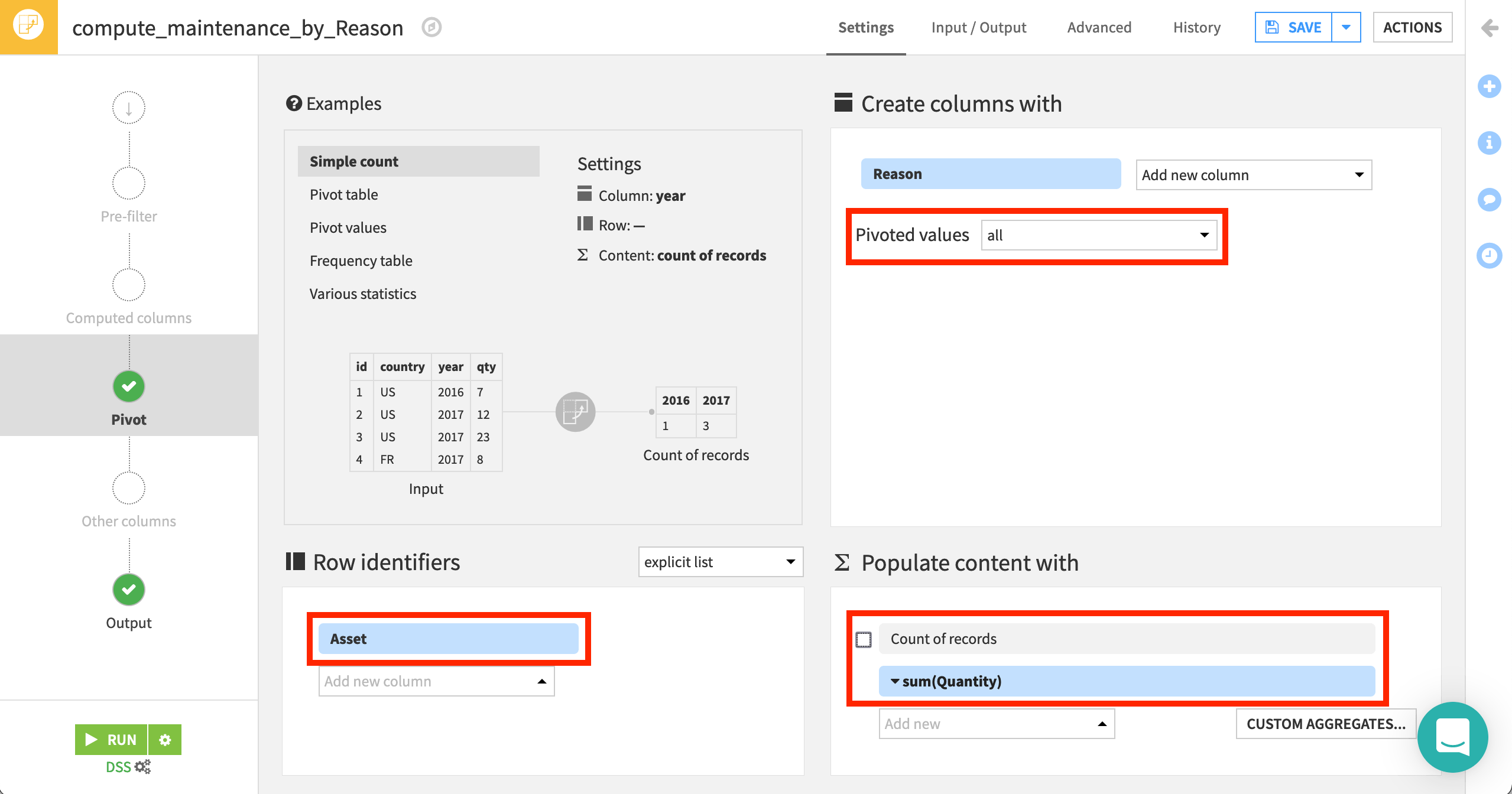Image resolution: width=1512 pixels, height=794 pixels.
Task: Open the Advanced tab
Action: point(1099,27)
